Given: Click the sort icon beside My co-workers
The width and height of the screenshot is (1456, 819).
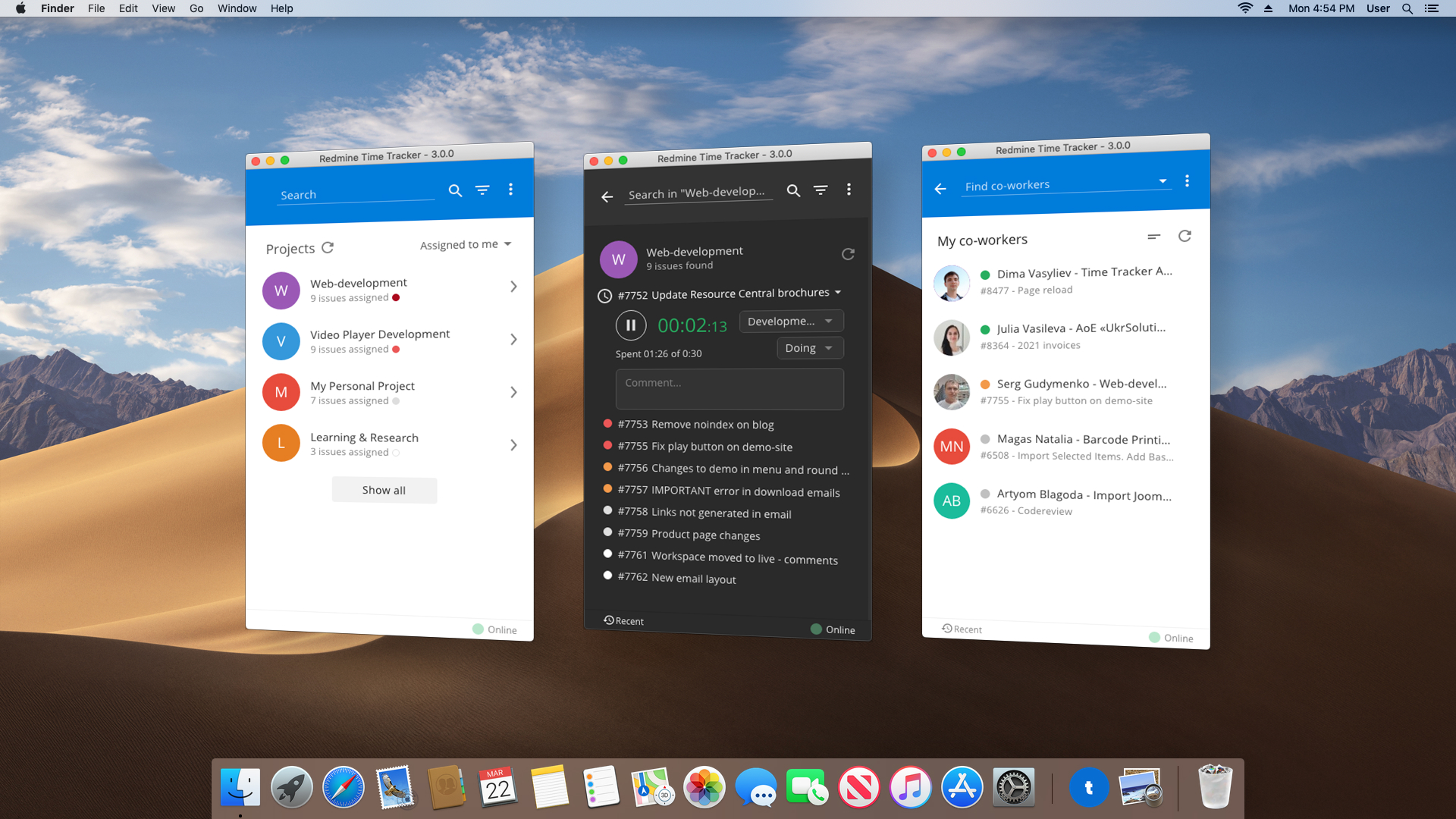Looking at the screenshot, I should 1154,237.
